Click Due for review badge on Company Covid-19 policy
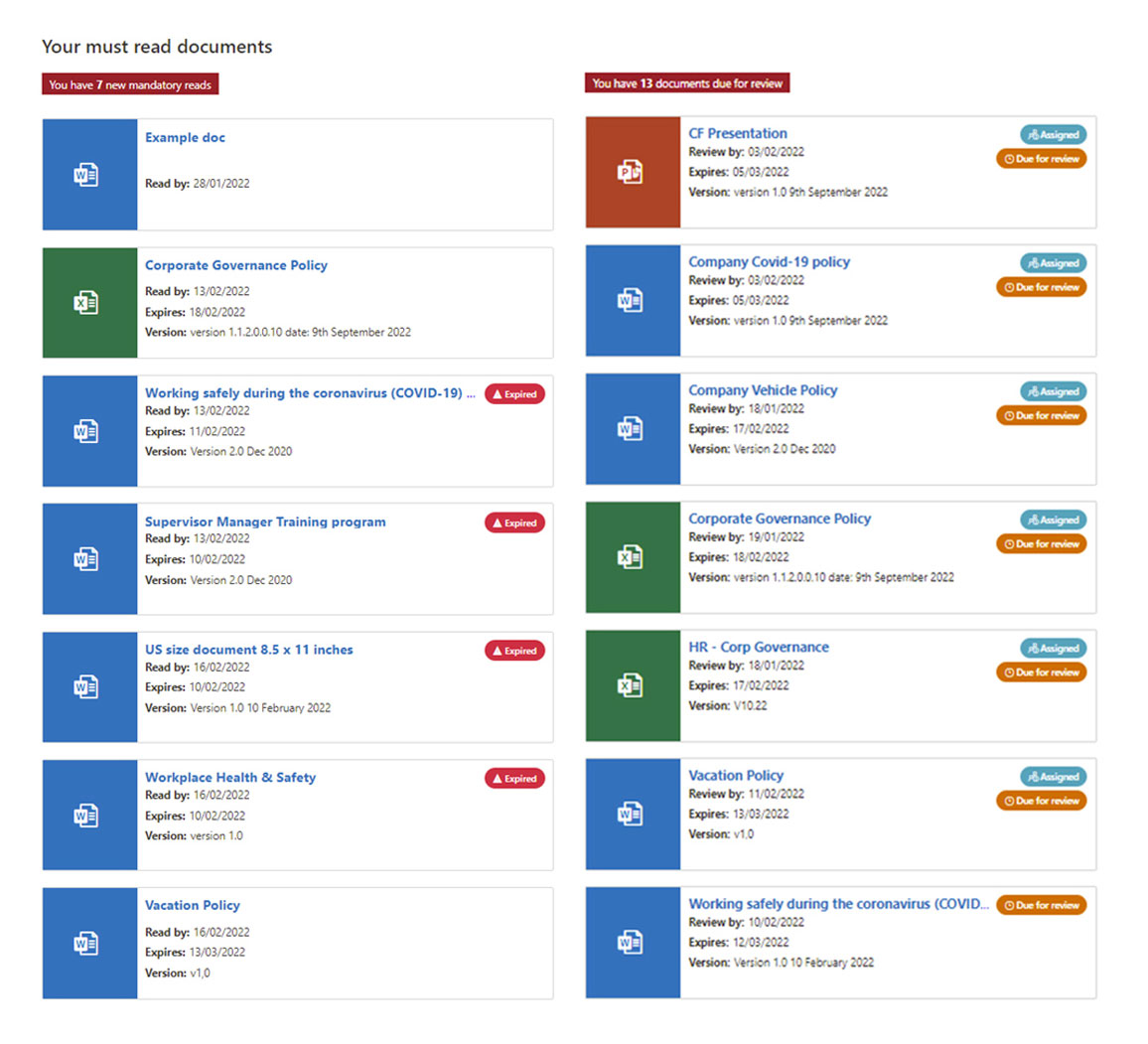The image size is (1148, 1044). 1041,287
